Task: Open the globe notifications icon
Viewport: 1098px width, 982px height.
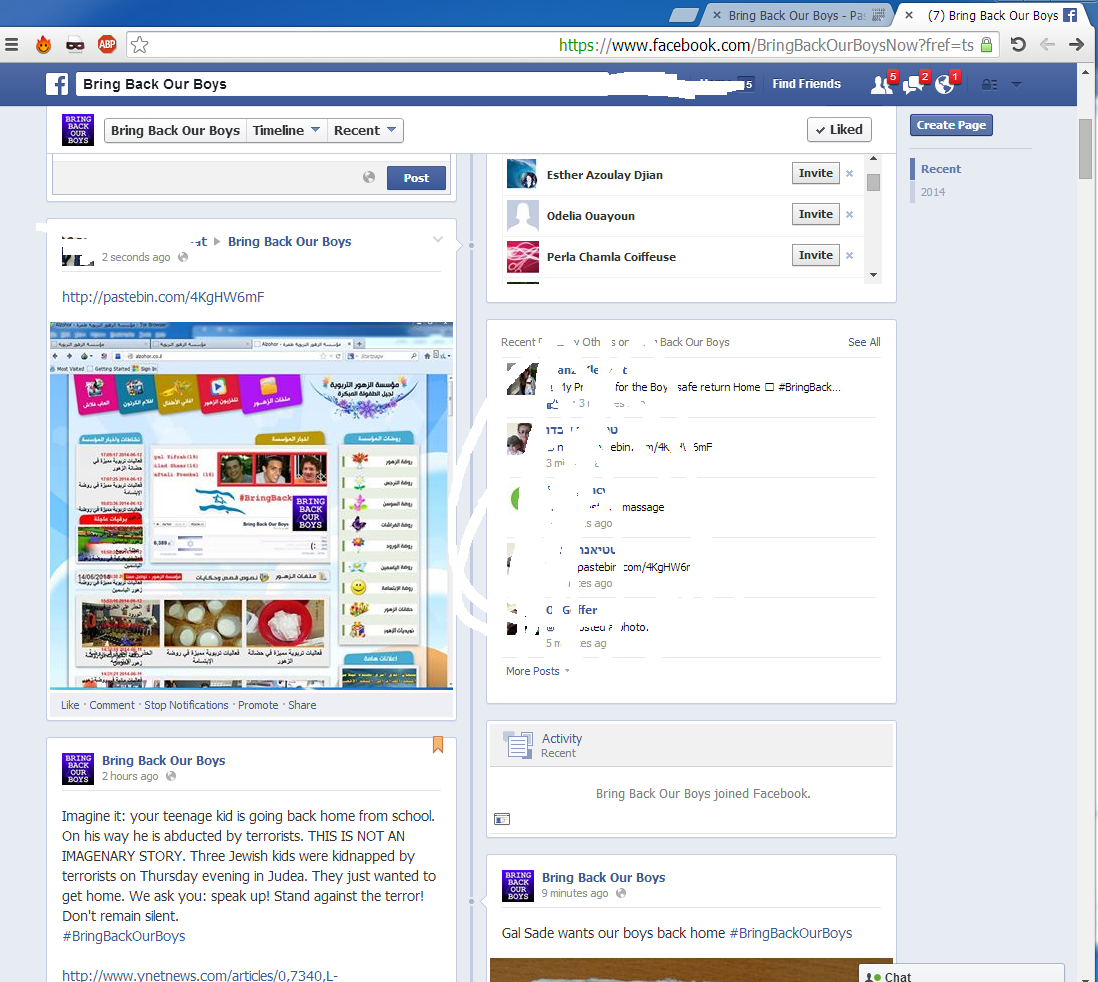Action: coord(944,85)
